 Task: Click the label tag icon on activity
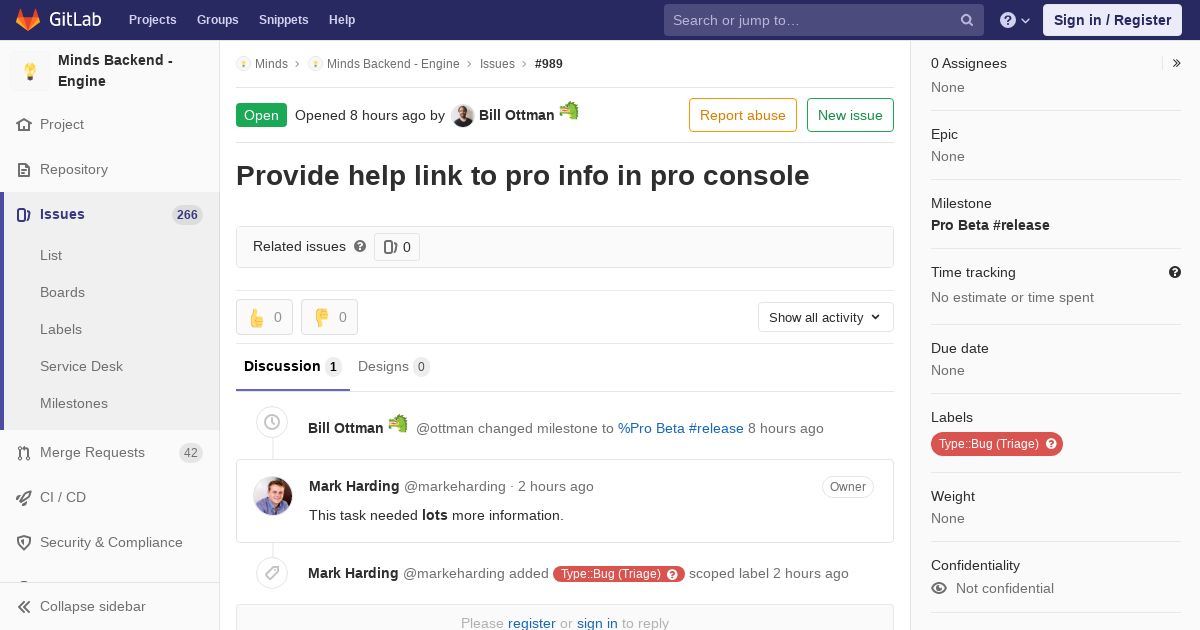[272, 573]
